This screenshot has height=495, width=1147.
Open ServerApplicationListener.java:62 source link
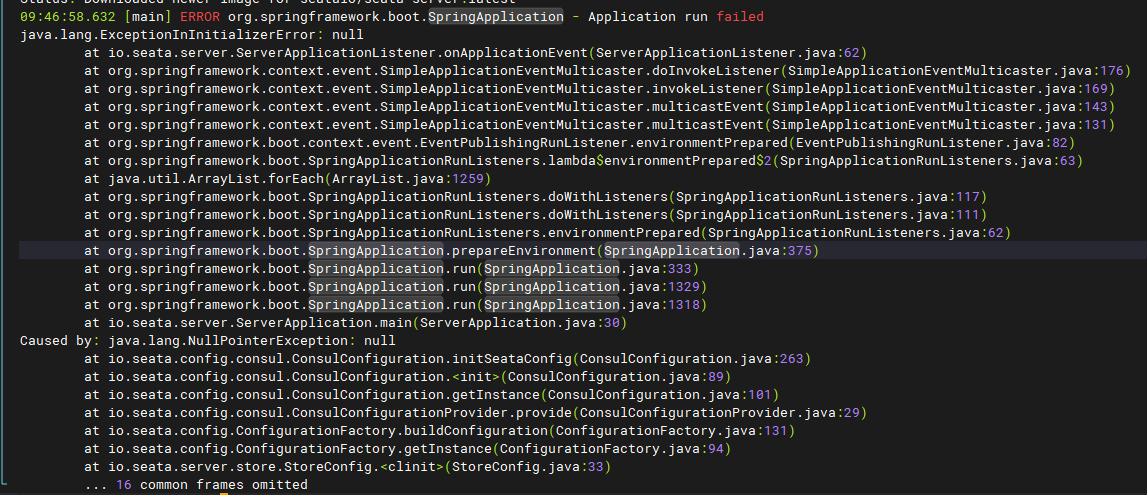tap(729, 53)
